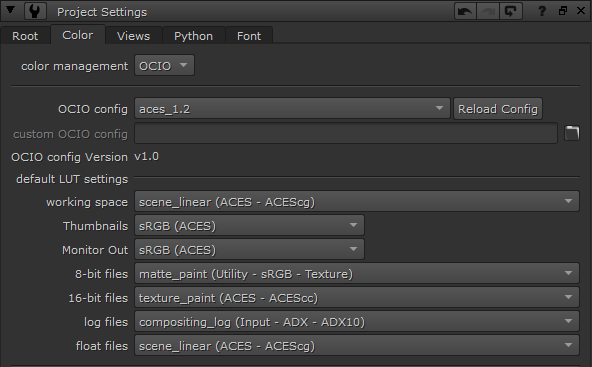Click the wrench settings icon in header
This screenshot has height=367, width=592.
[35, 11]
